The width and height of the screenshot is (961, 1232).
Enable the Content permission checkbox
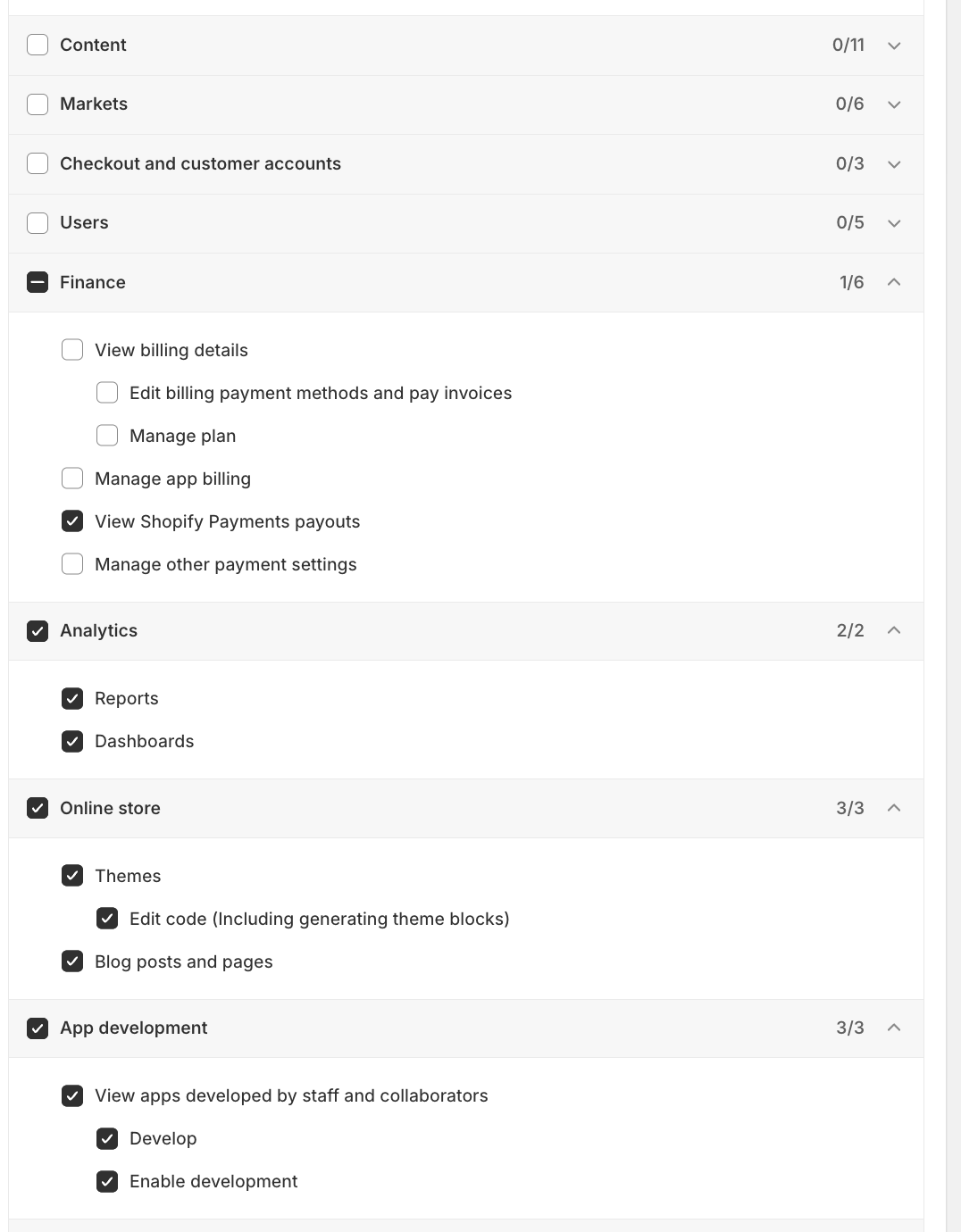click(37, 44)
